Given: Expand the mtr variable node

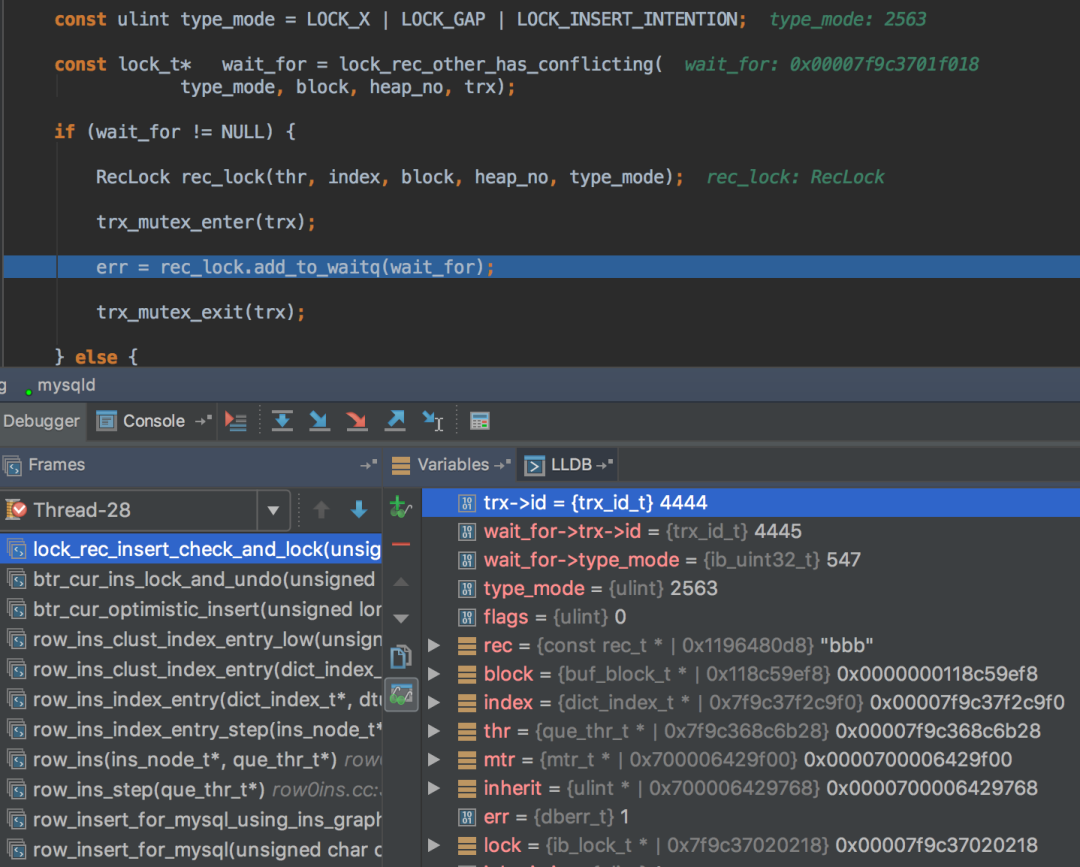Looking at the screenshot, I should click(x=434, y=760).
